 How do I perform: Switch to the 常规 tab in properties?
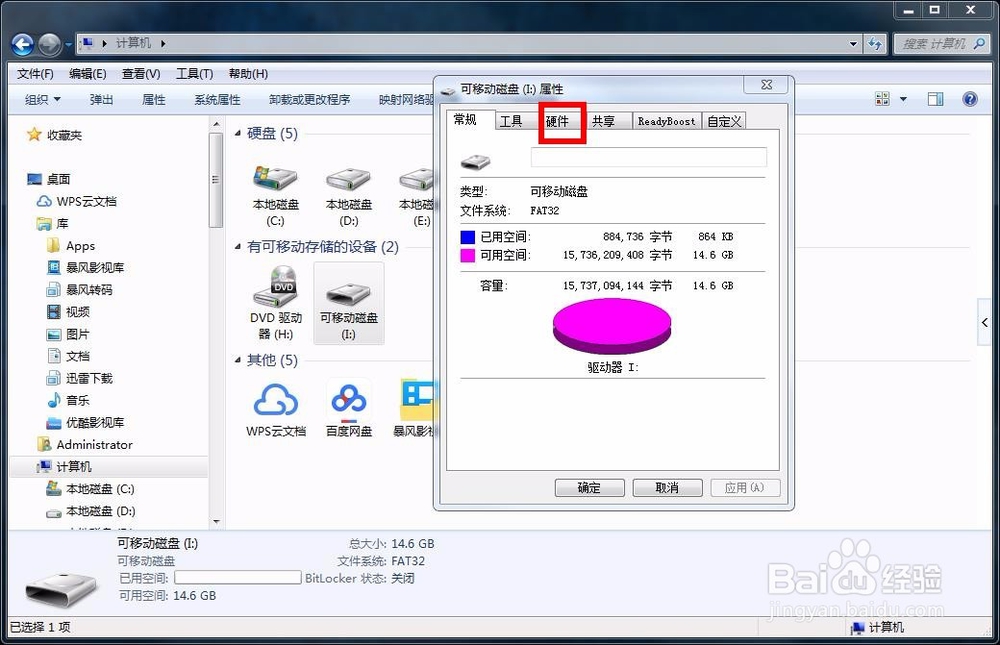(466, 119)
